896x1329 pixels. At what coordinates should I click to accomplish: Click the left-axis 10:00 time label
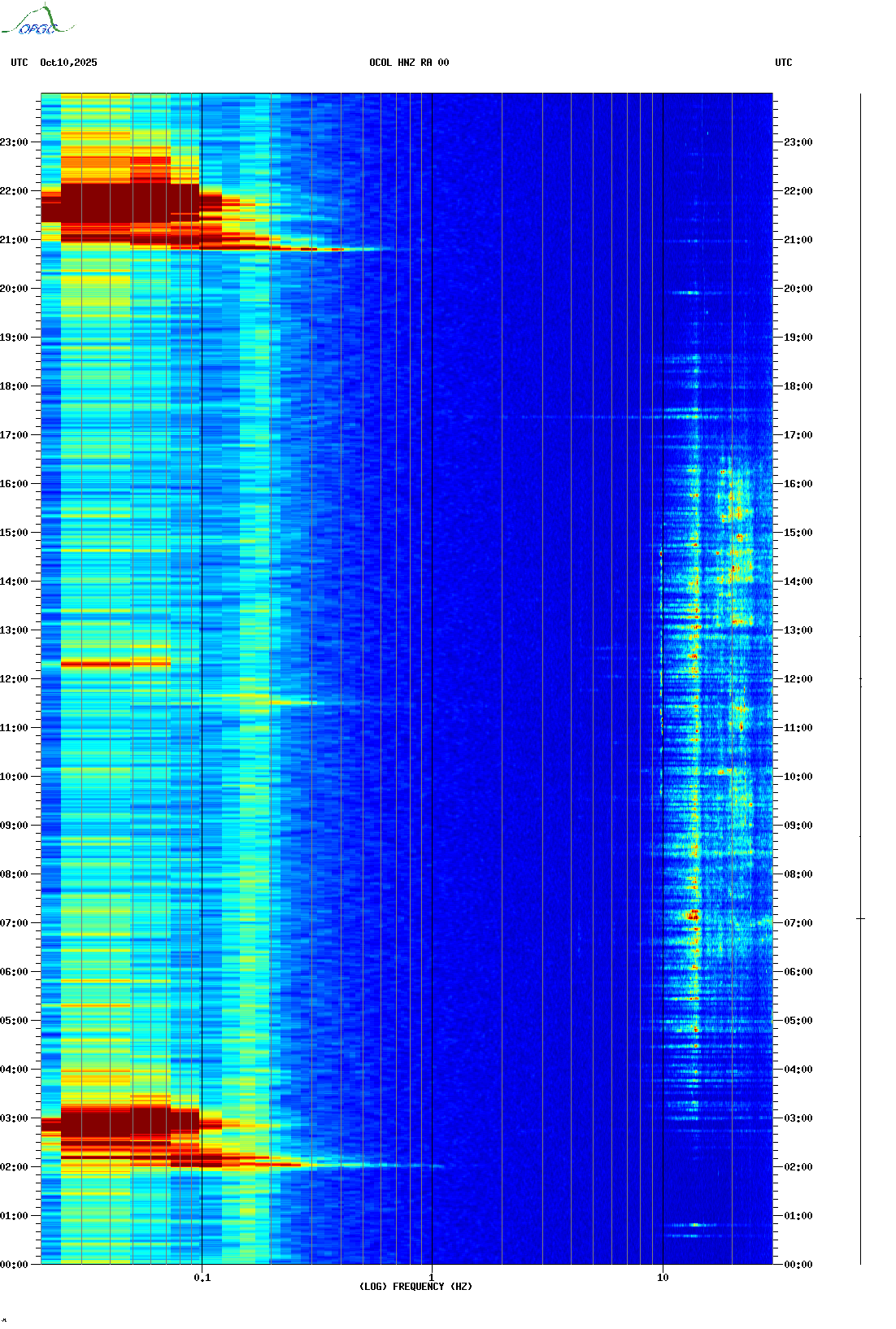(14, 777)
